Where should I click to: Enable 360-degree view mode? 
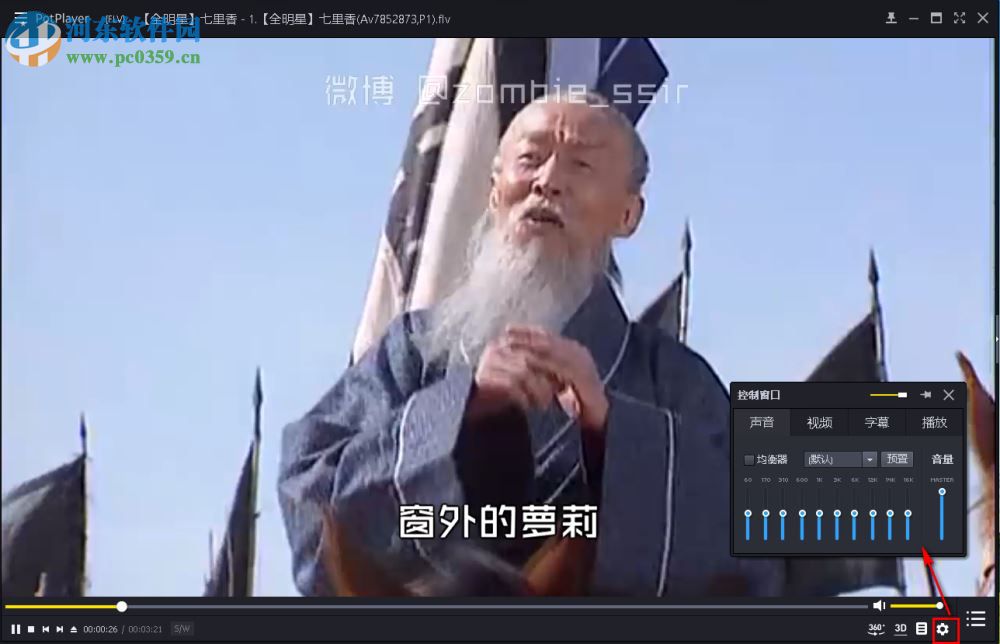point(875,628)
